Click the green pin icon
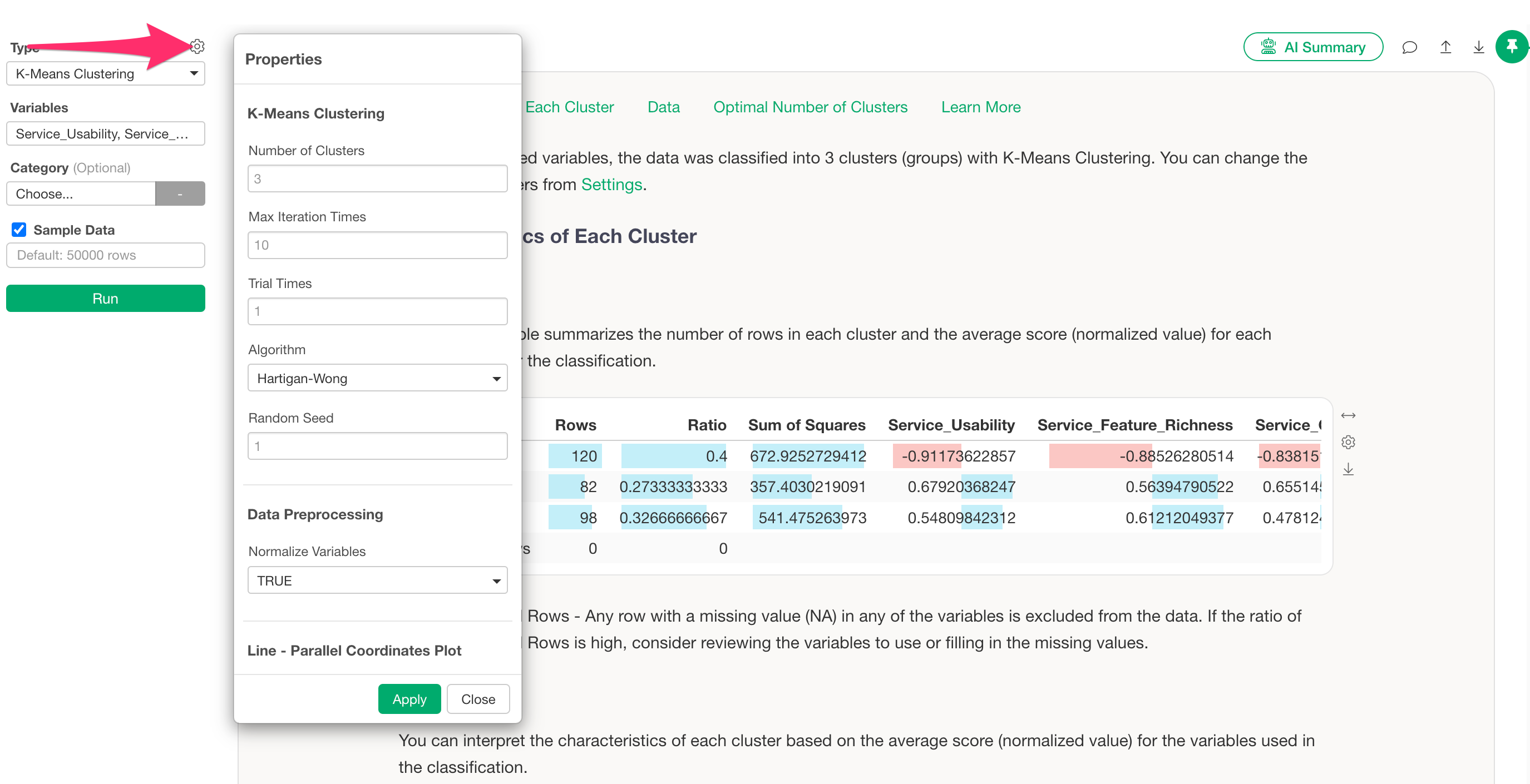The image size is (1530, 784). (1512, 46)
